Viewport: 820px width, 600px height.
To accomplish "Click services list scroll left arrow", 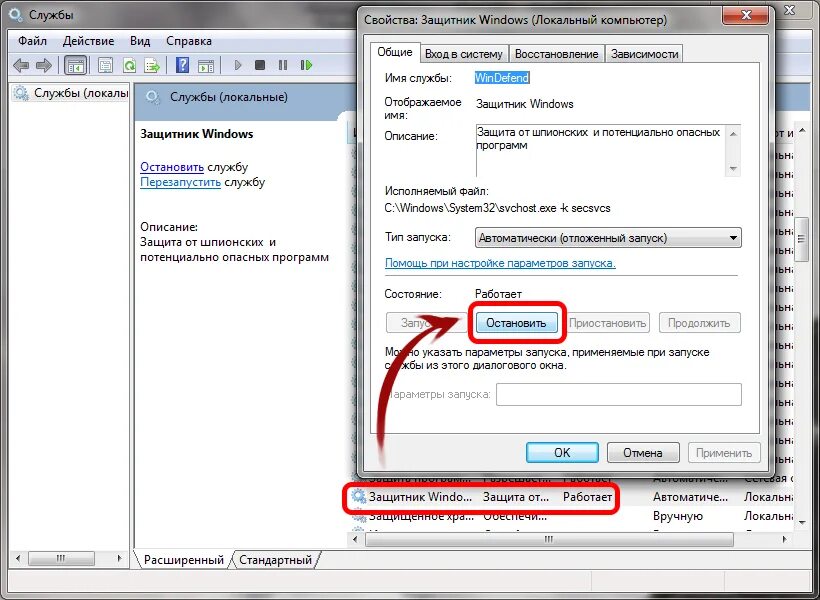I will 356,539.
